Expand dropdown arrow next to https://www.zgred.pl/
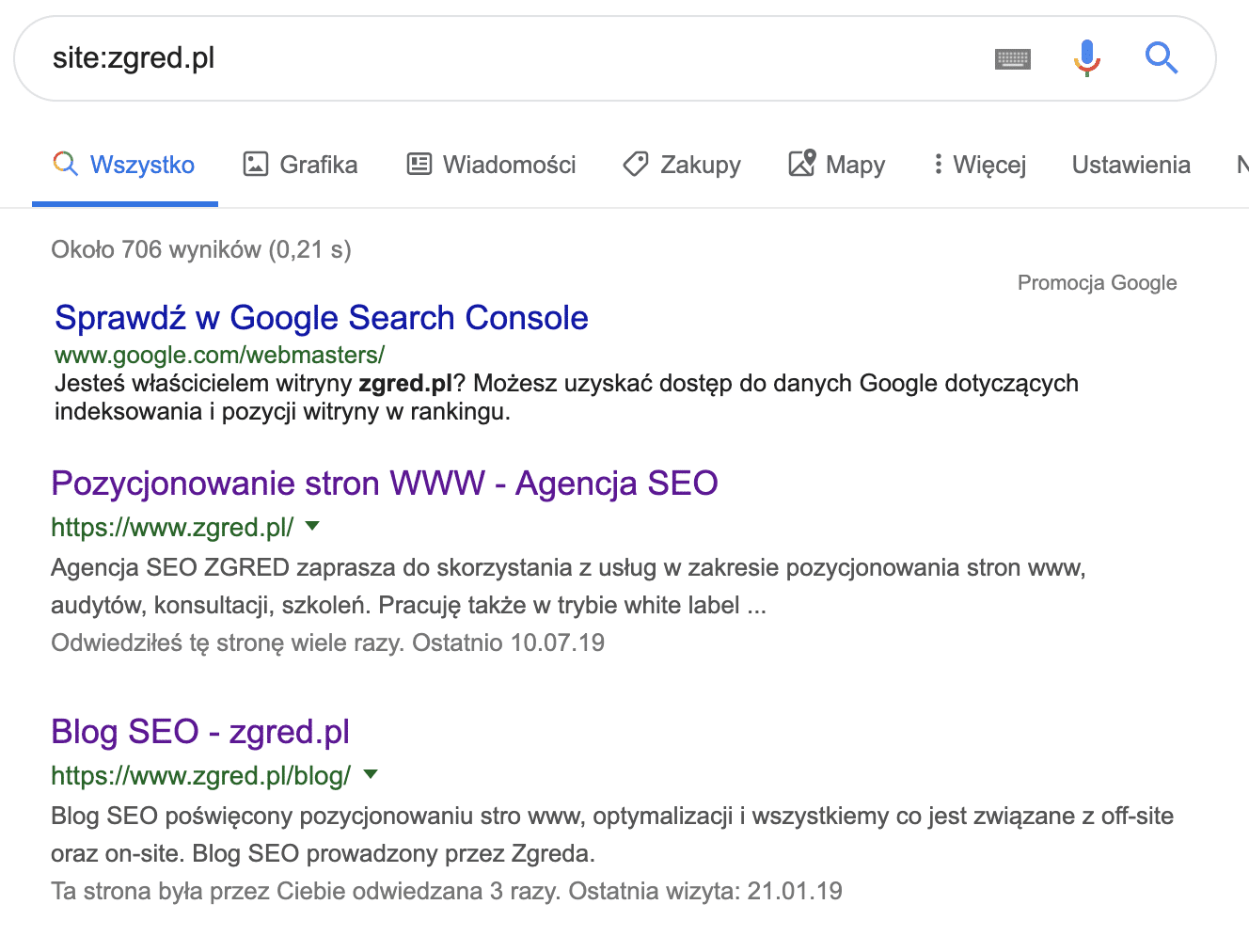 tap(313, 526)
